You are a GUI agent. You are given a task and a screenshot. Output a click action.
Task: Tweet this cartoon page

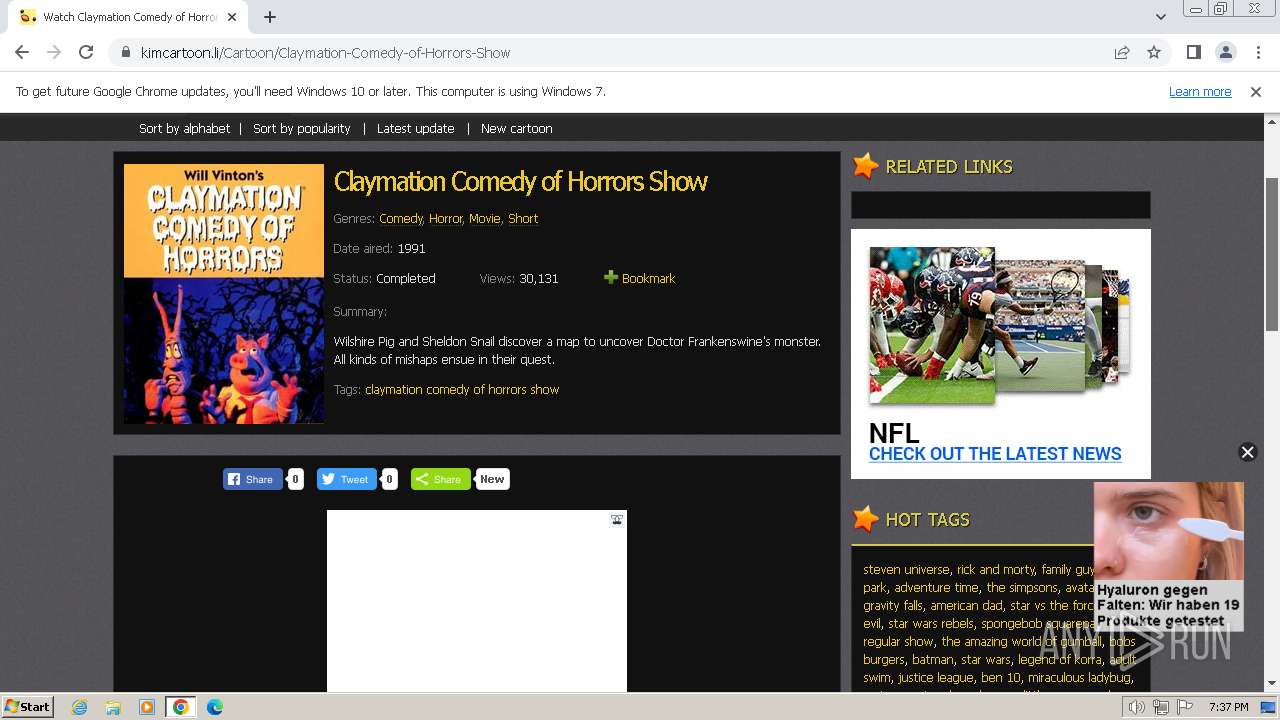coord(346,479)
